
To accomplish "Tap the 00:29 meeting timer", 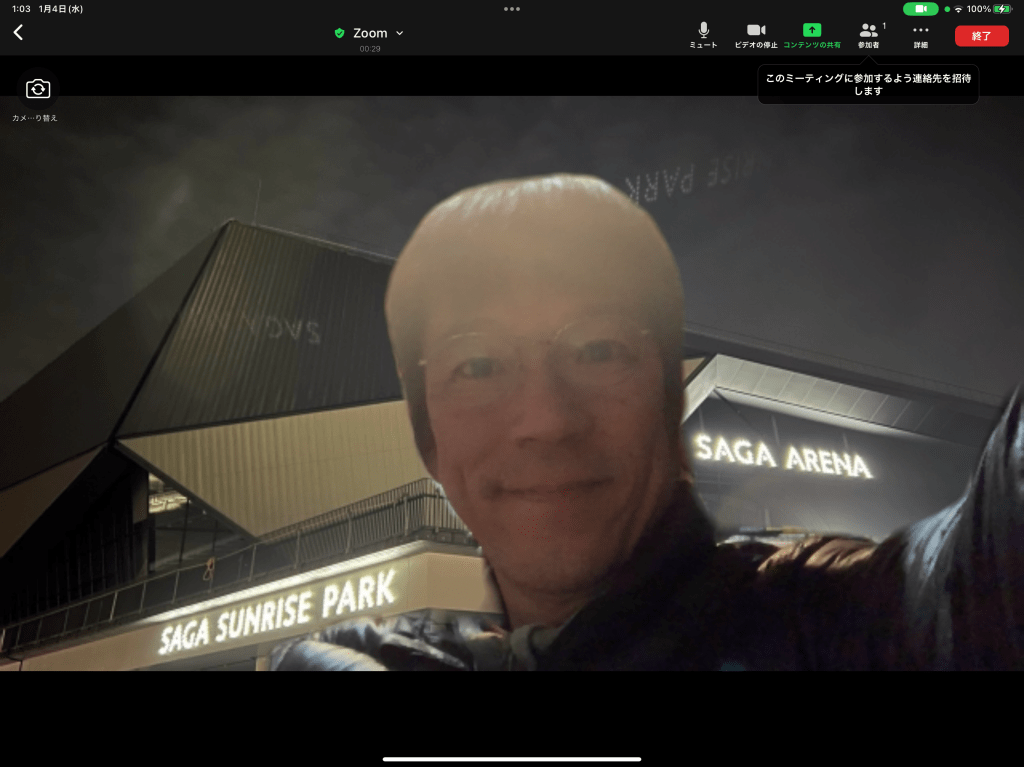I will 370,49.
